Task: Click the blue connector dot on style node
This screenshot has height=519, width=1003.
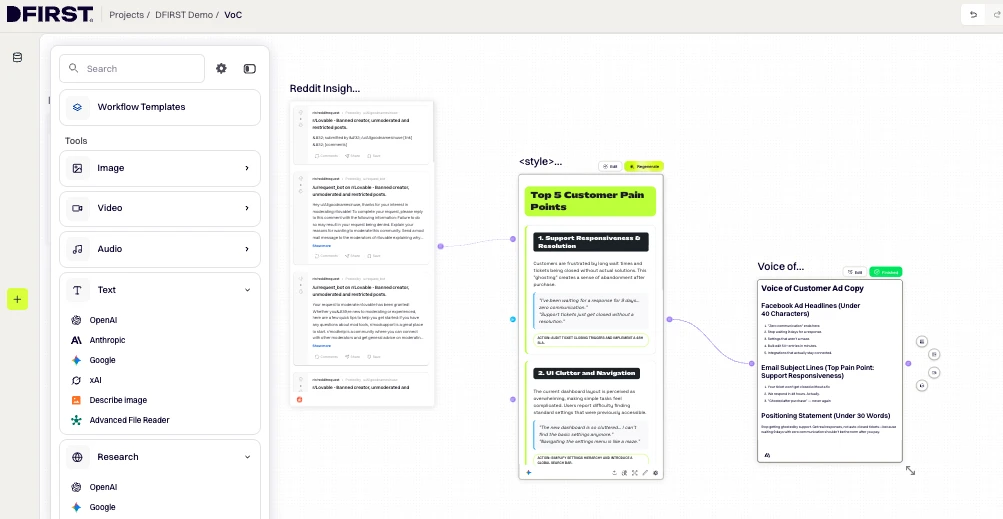Action: [x=512, y=319]
